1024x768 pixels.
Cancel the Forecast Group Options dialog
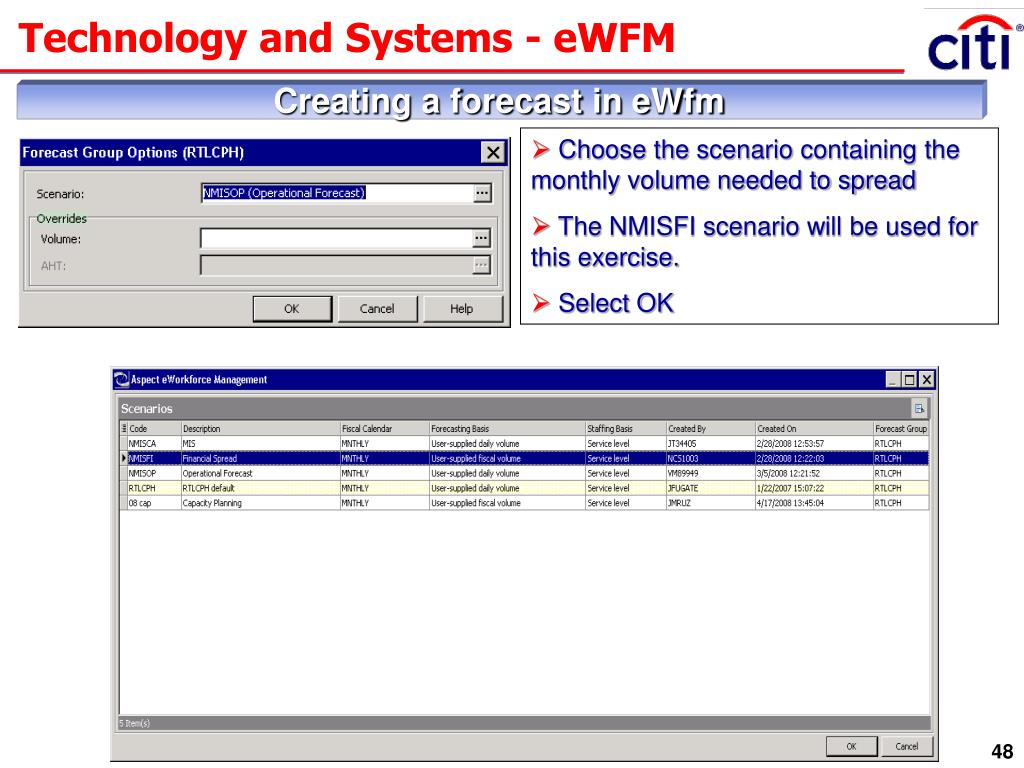point(377,309)
